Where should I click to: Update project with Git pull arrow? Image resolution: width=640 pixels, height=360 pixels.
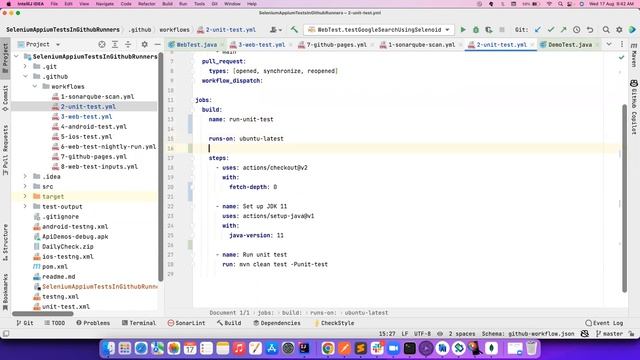538,30
